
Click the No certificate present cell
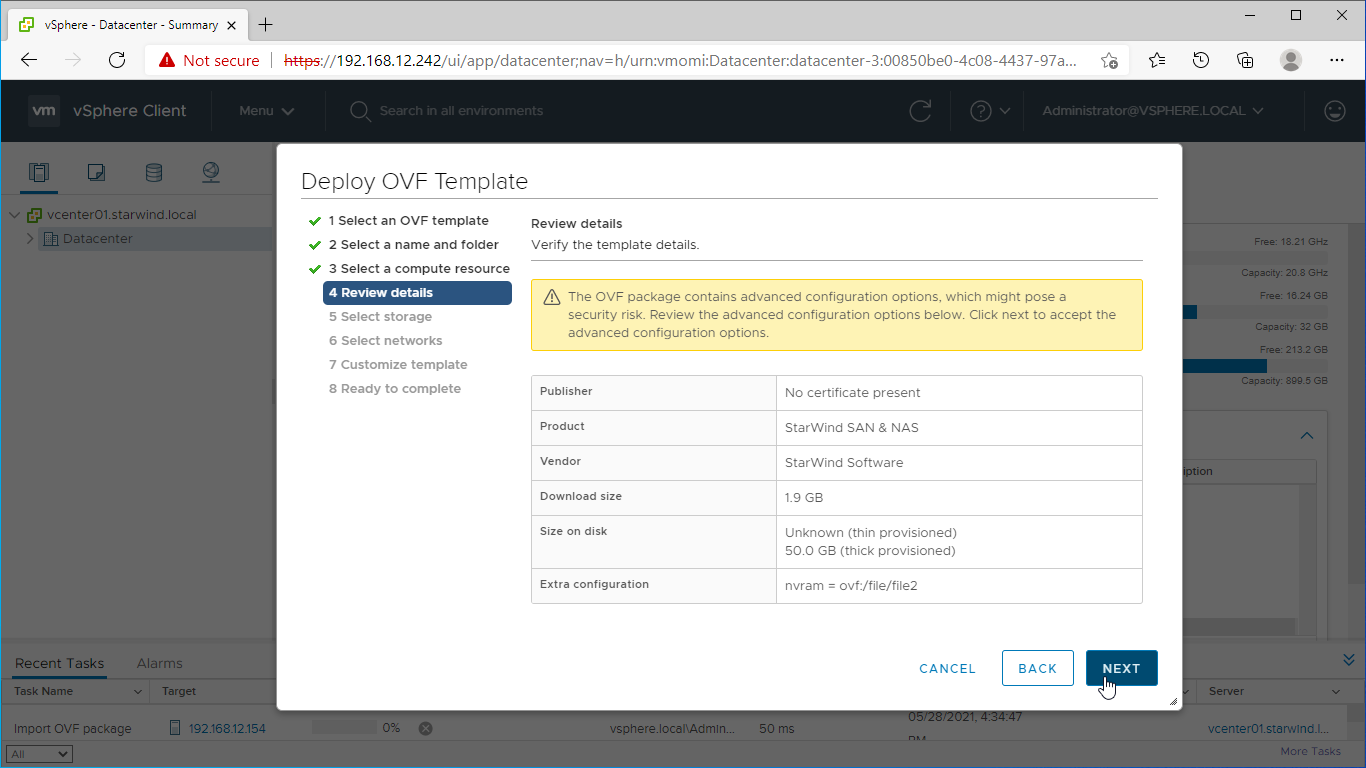click(x=959, y=393)
